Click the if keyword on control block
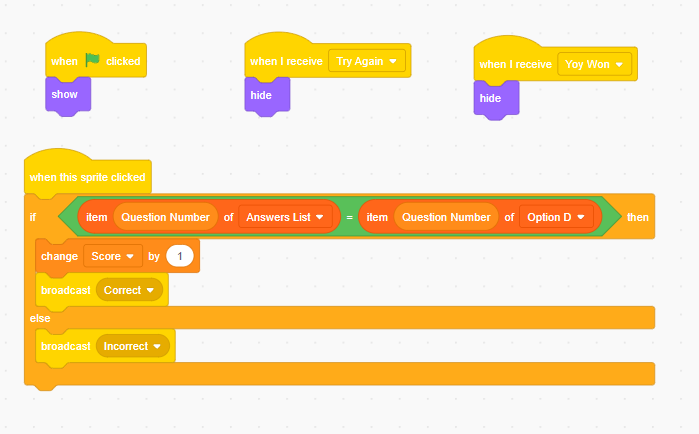Viewport: 699px width, 434px height. tap(33, 217)
